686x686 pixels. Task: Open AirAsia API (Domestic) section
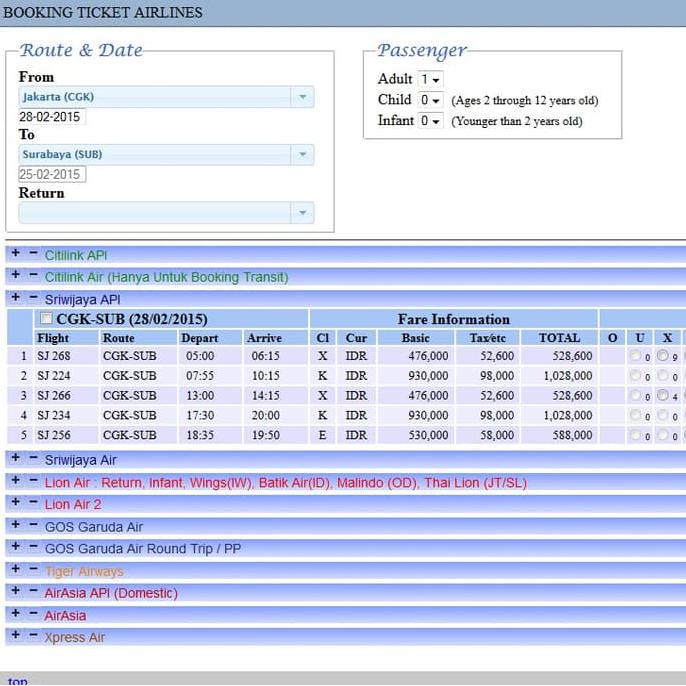coord(111,593)
